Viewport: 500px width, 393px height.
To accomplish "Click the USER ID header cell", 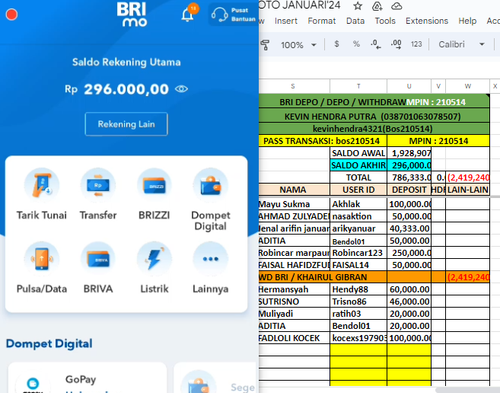I will (x=358, y=190).
